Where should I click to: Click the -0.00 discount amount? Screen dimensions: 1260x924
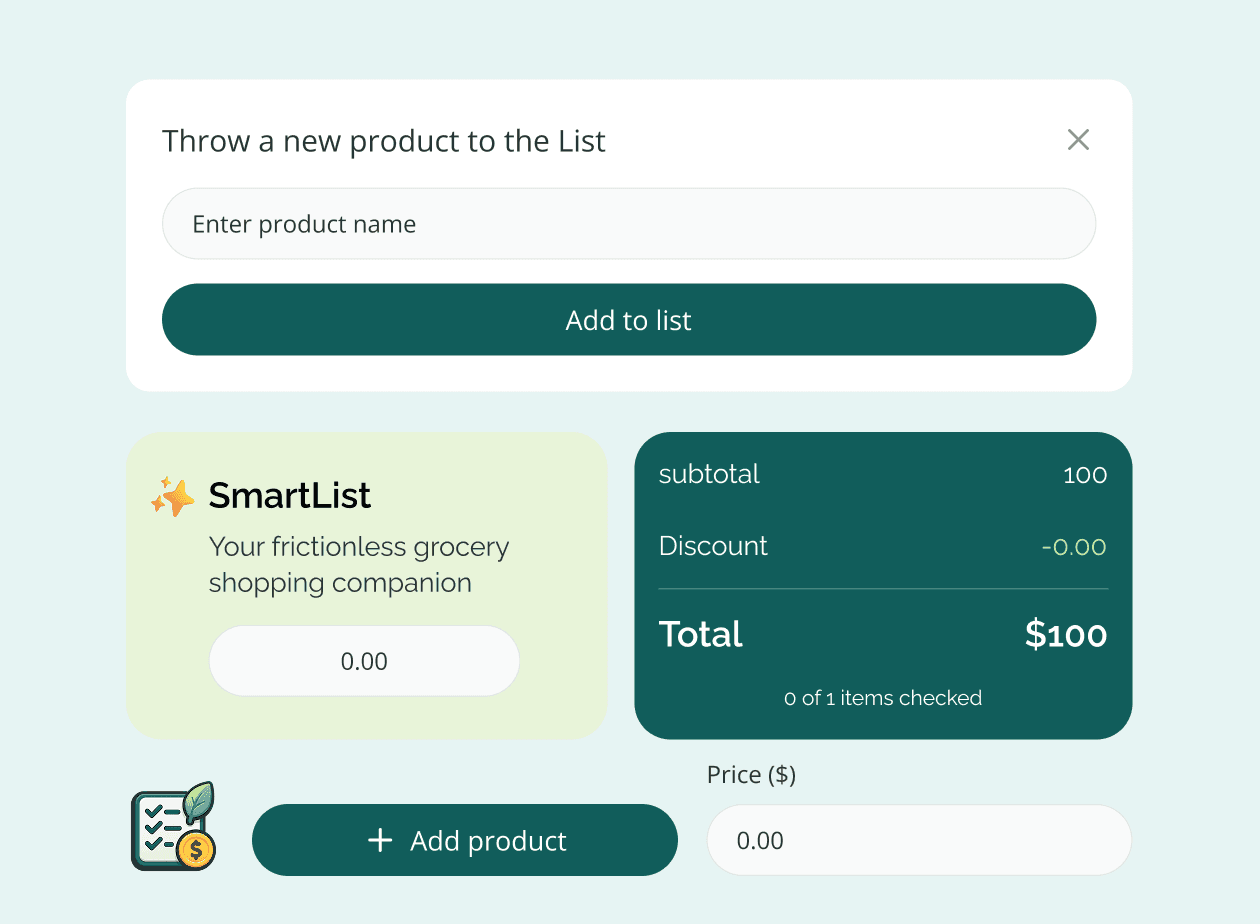pos(1073,547)
